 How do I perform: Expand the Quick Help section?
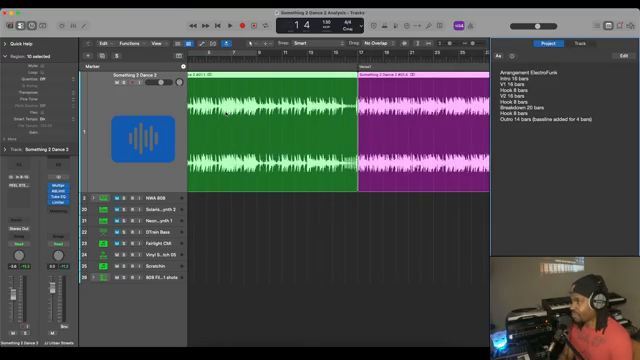pos(5,44)
